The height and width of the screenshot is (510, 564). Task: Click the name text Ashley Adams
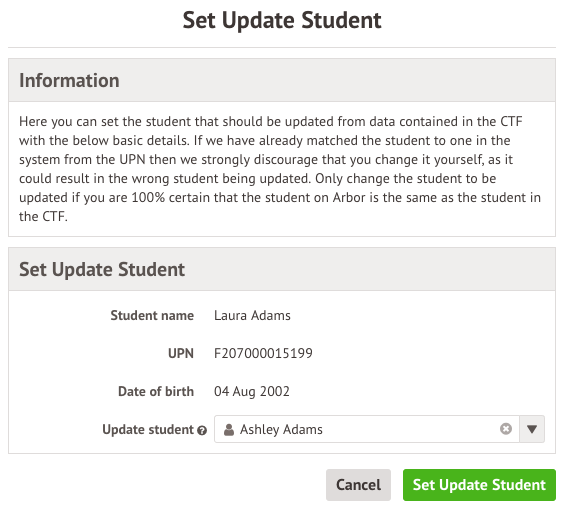pyautogui.click(x=281, y=429)
